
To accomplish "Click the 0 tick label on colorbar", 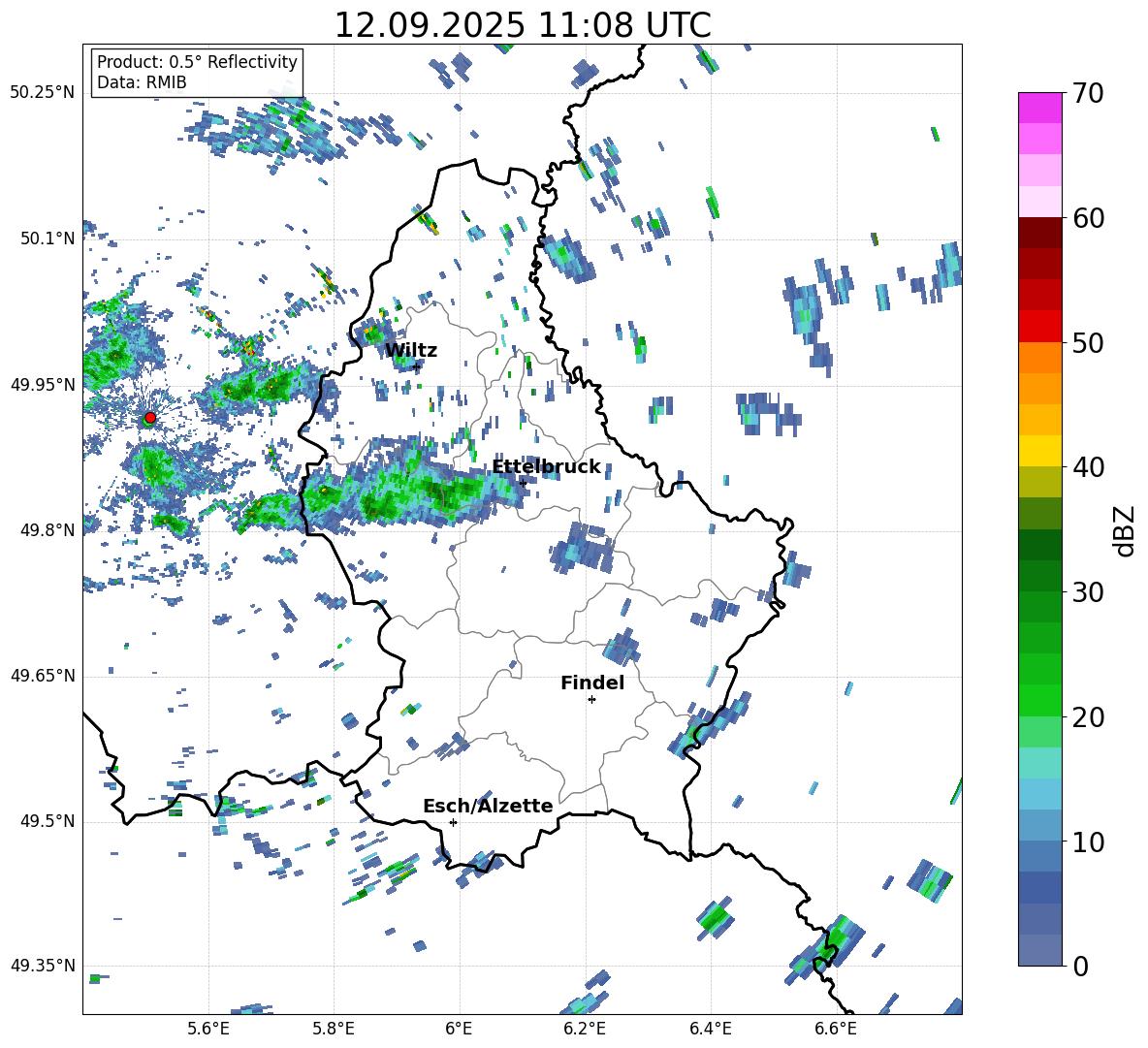I will [x=1080, y=967].
